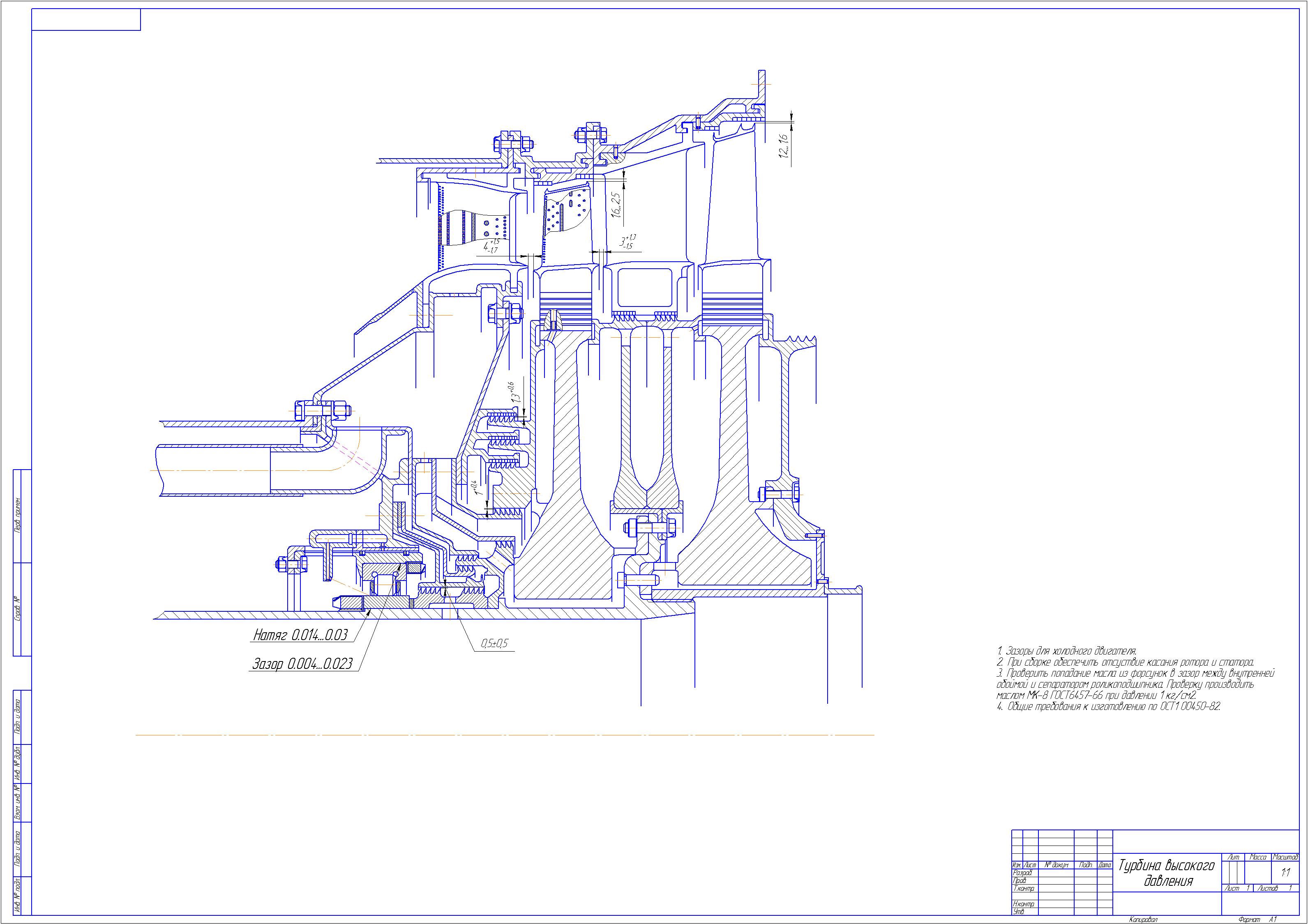Click the 'Утв.' row label
The height and width of the screenshot is (924, 1308).
1019,912
